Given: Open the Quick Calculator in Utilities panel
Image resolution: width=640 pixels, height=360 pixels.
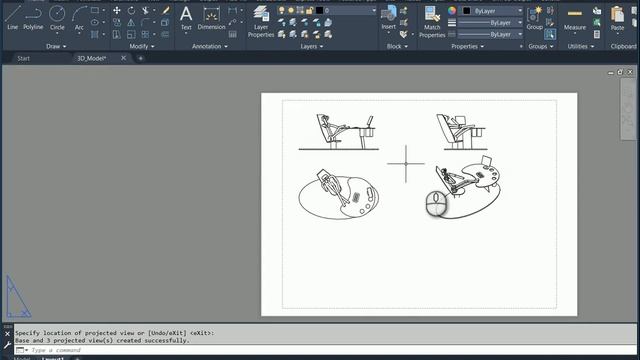Looking at the screenshot, I should 597,35.
